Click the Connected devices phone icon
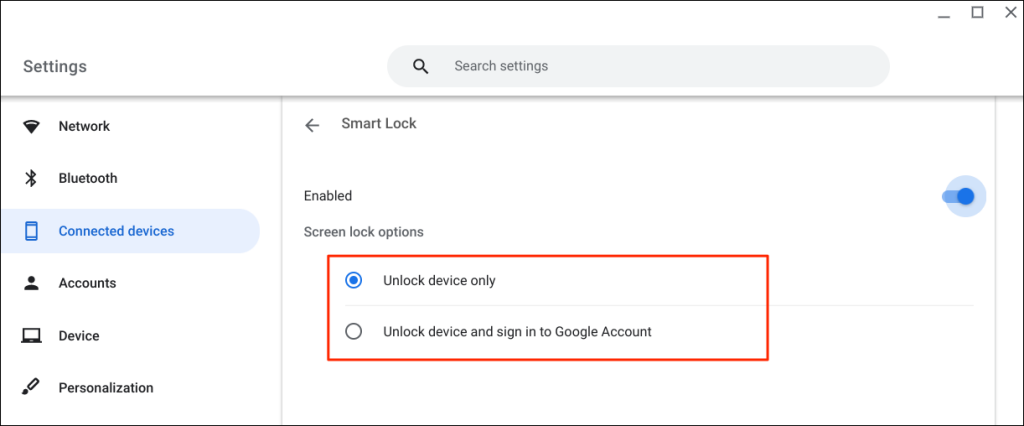 [x=31, y=231]
